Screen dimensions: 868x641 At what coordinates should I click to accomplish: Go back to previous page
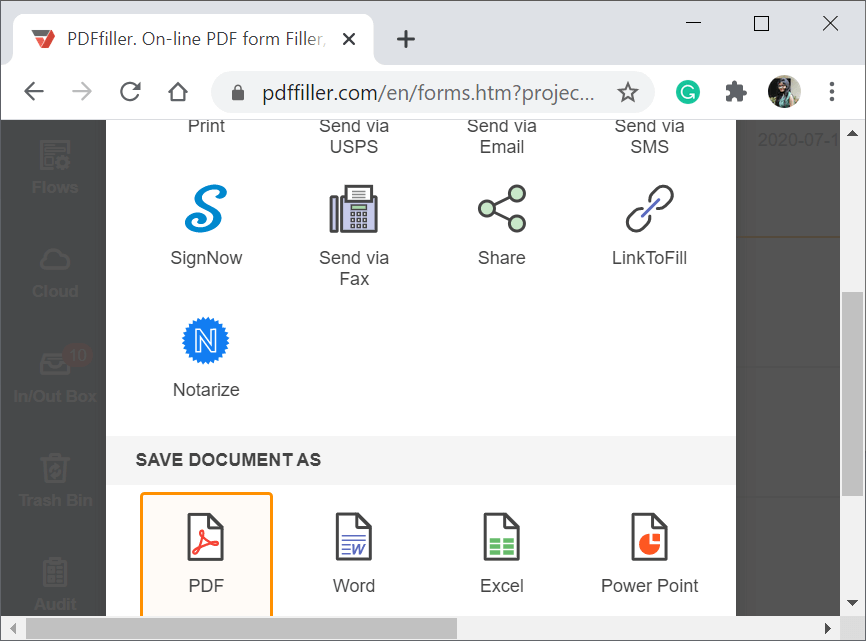[x=34, y=91]
